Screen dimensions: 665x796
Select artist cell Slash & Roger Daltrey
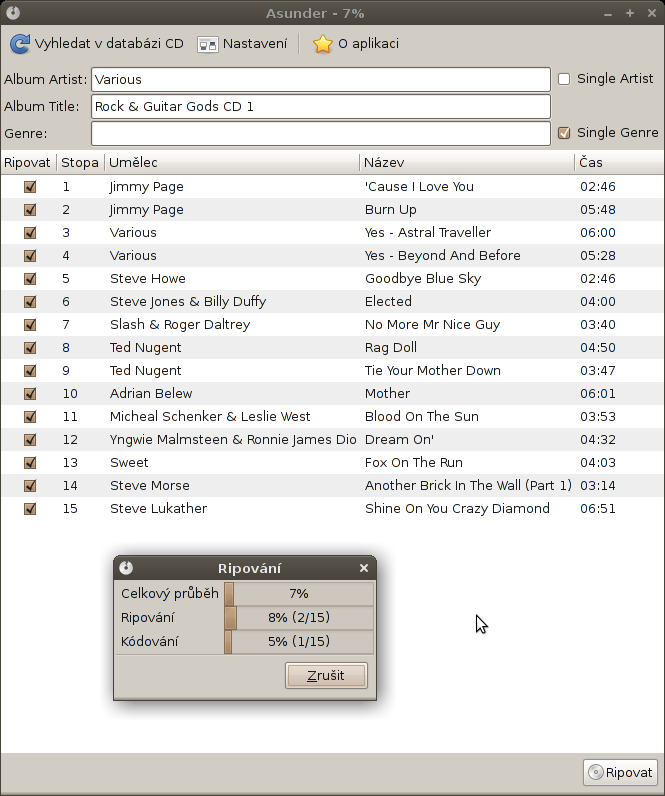(x=180, y=325)
